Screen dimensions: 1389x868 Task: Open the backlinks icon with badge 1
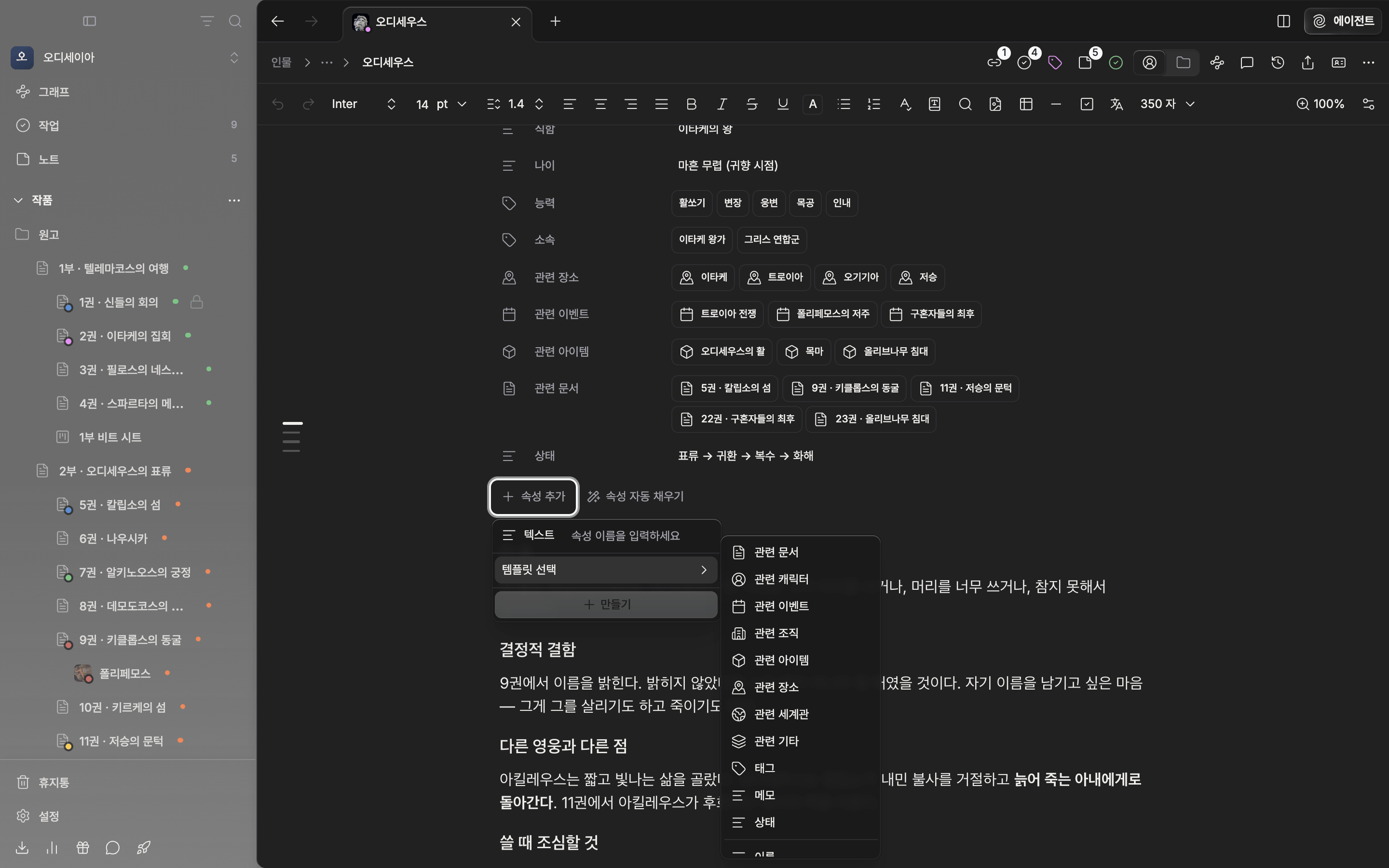coord(994,63)
